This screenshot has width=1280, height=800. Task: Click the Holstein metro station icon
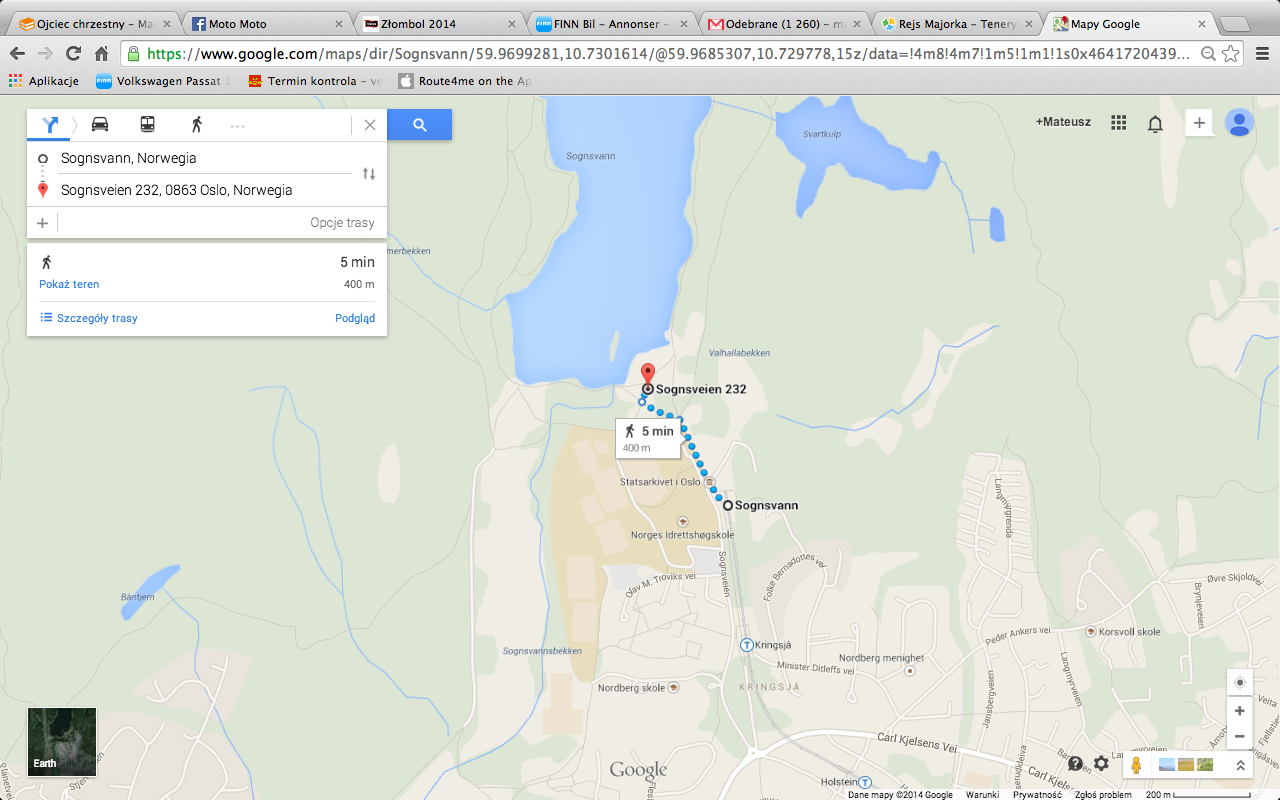[866, 782]
